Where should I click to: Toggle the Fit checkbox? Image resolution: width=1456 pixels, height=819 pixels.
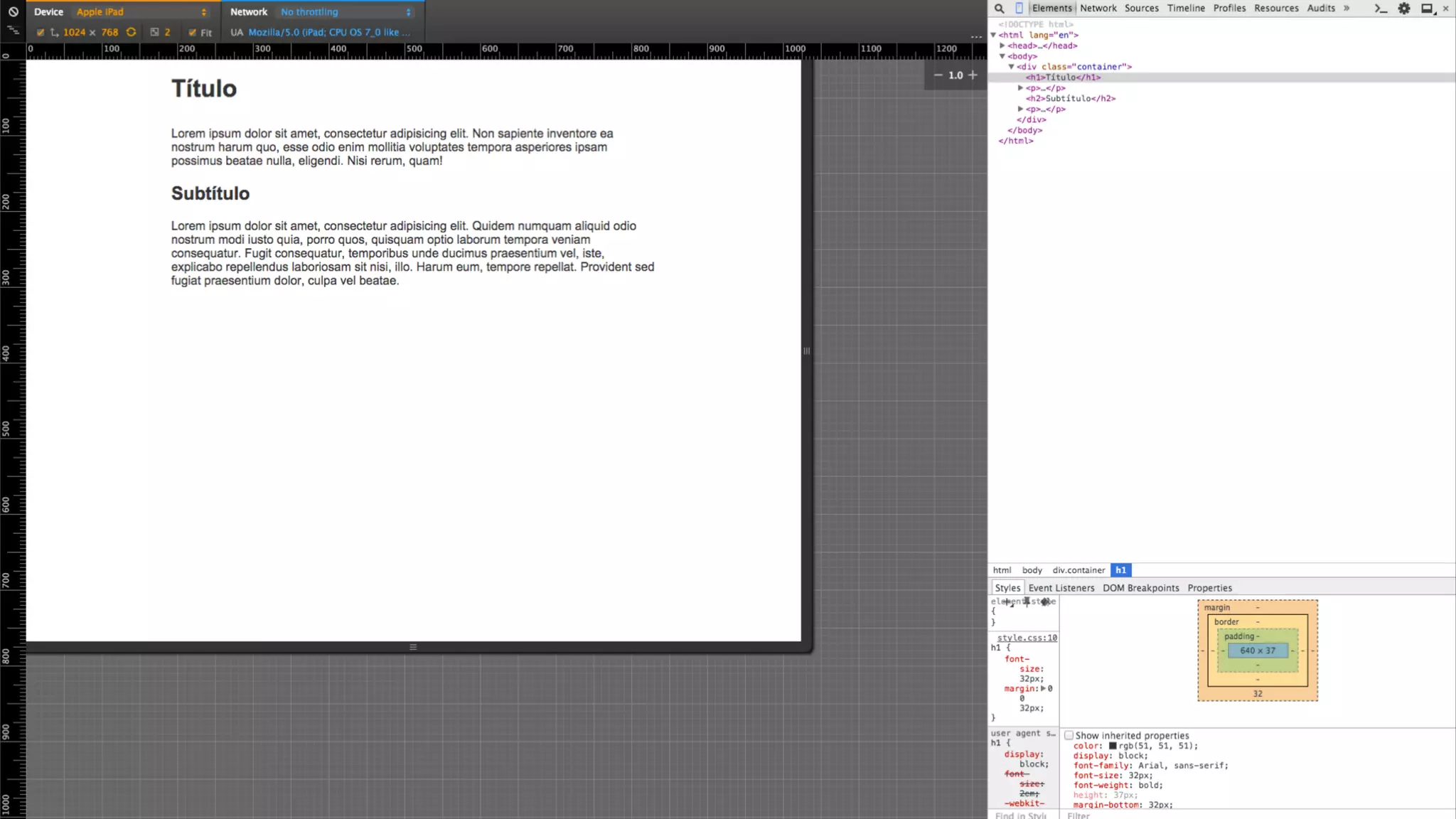[x=192, y=33]
